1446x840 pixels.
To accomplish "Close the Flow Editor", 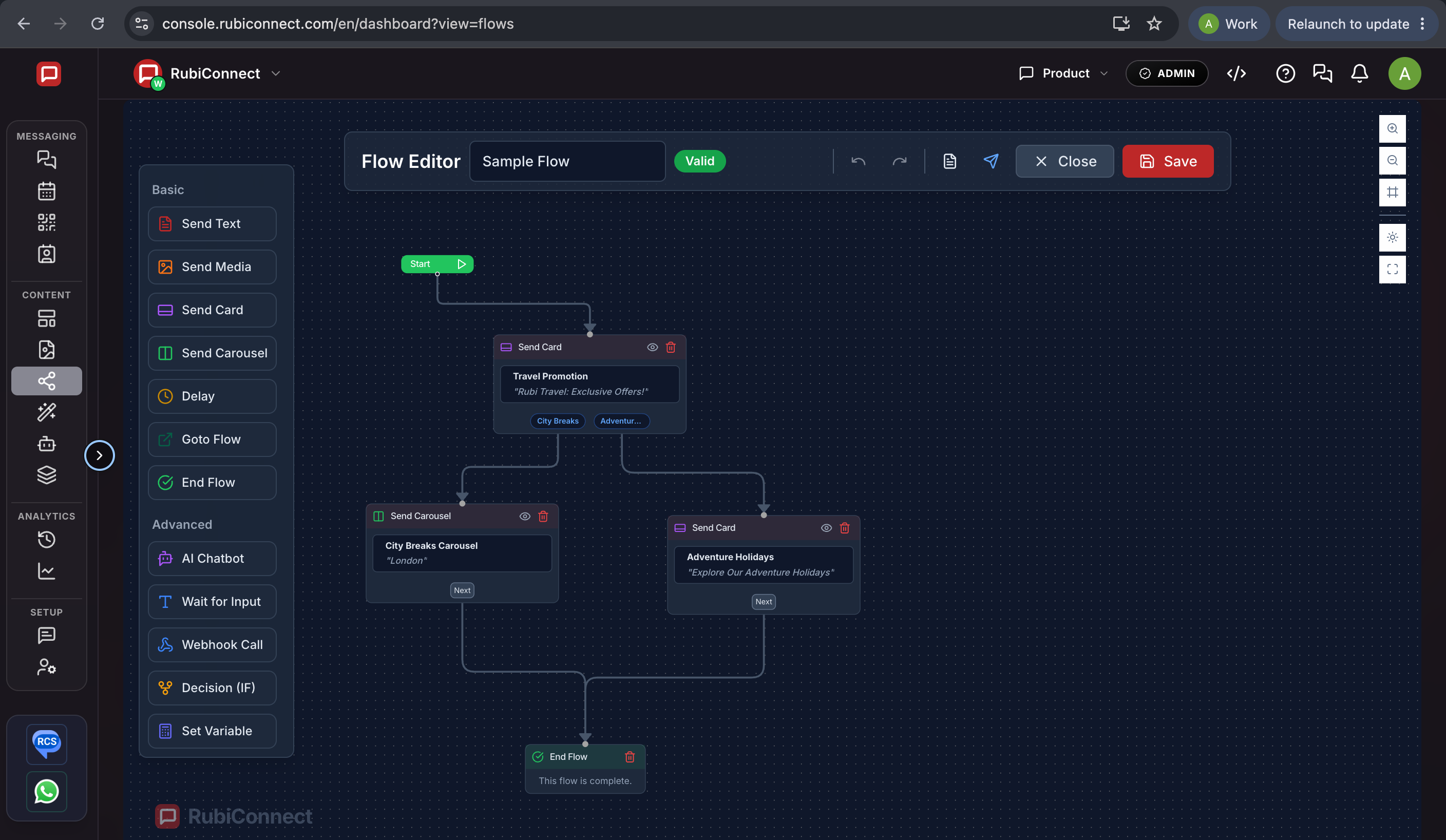I will coord(1064,161).
